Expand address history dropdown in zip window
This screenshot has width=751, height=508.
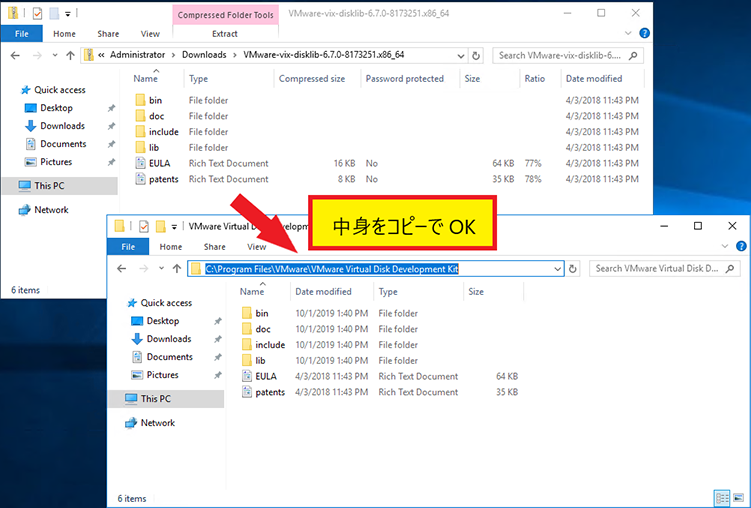click(461, 56)
